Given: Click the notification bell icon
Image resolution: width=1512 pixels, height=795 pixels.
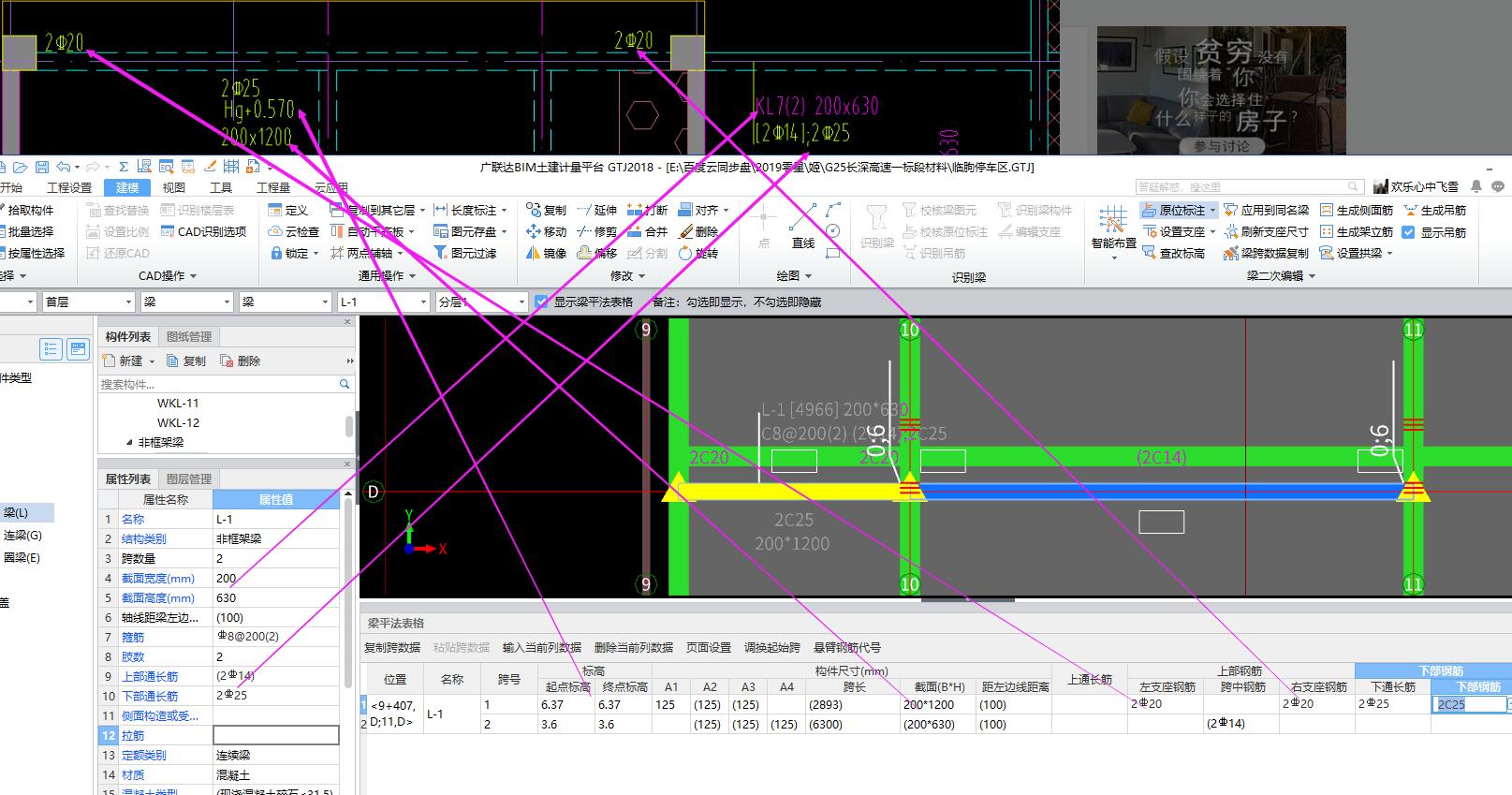Looking at the screenshot, I should coord(1476,186).
